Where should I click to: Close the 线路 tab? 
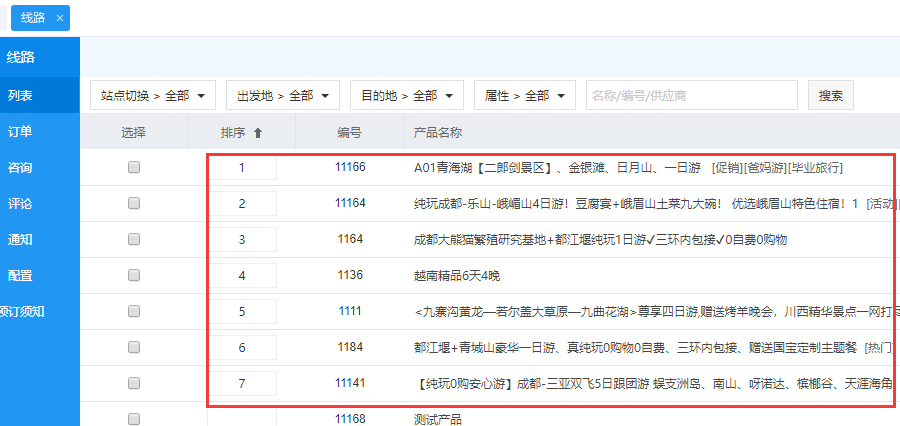[60, 18]
